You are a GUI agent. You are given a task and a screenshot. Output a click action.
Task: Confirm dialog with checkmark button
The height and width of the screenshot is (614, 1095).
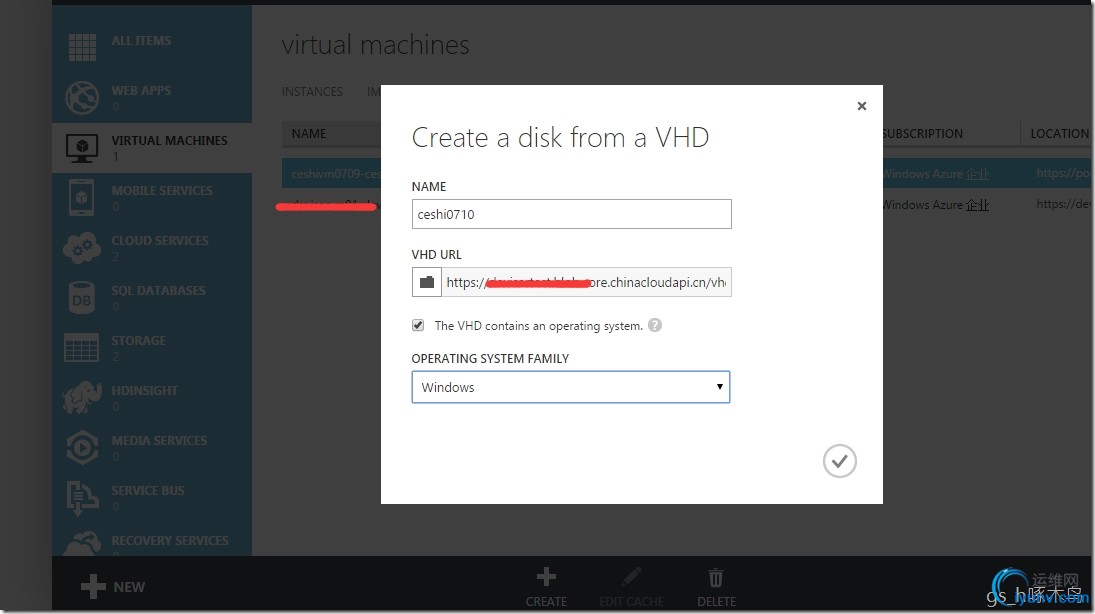[839, 461]
